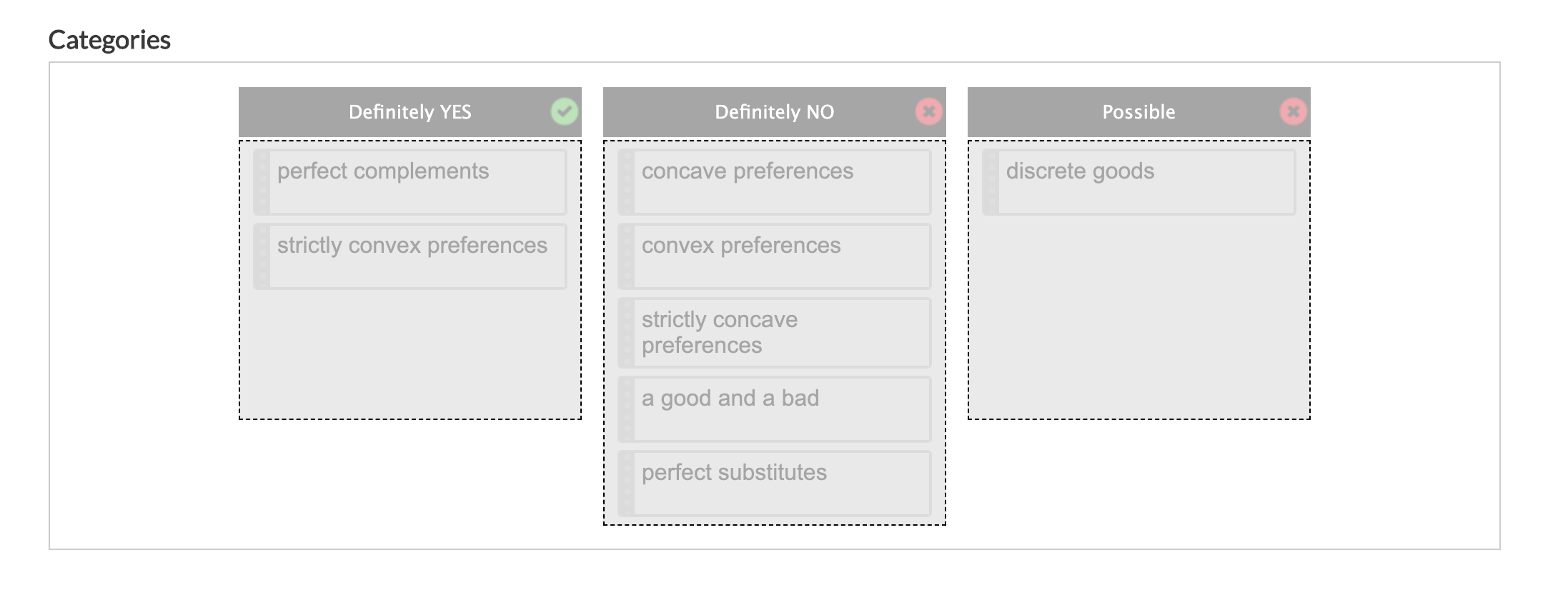This screenshot has width=1568, height=610.
Task: Click the red X icon on the Definitely NO header
Action: pyautogui.click(x=928, y=111)
